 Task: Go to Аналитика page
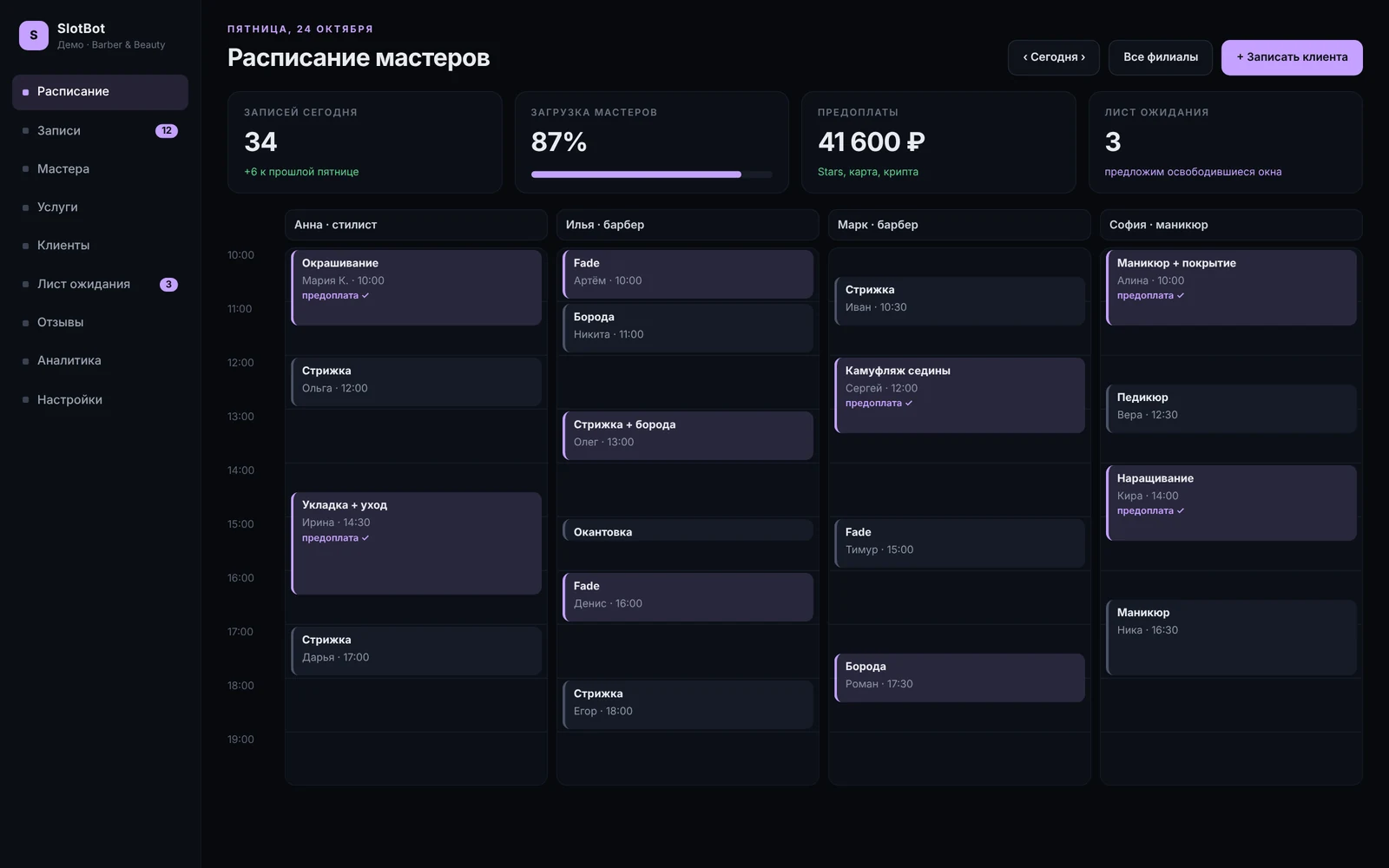[x=100, y=360]
